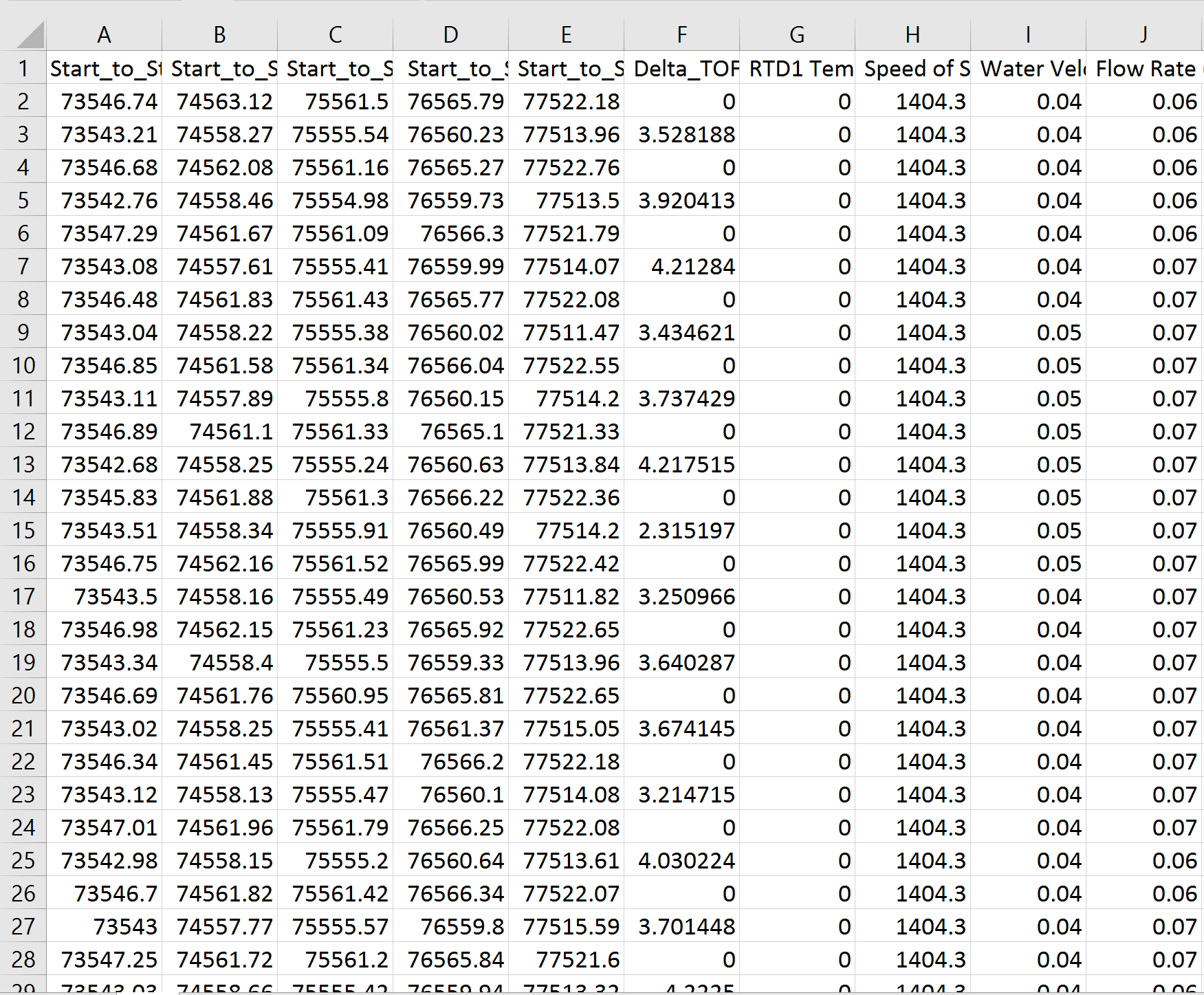Select column D header

pos(450,34)
